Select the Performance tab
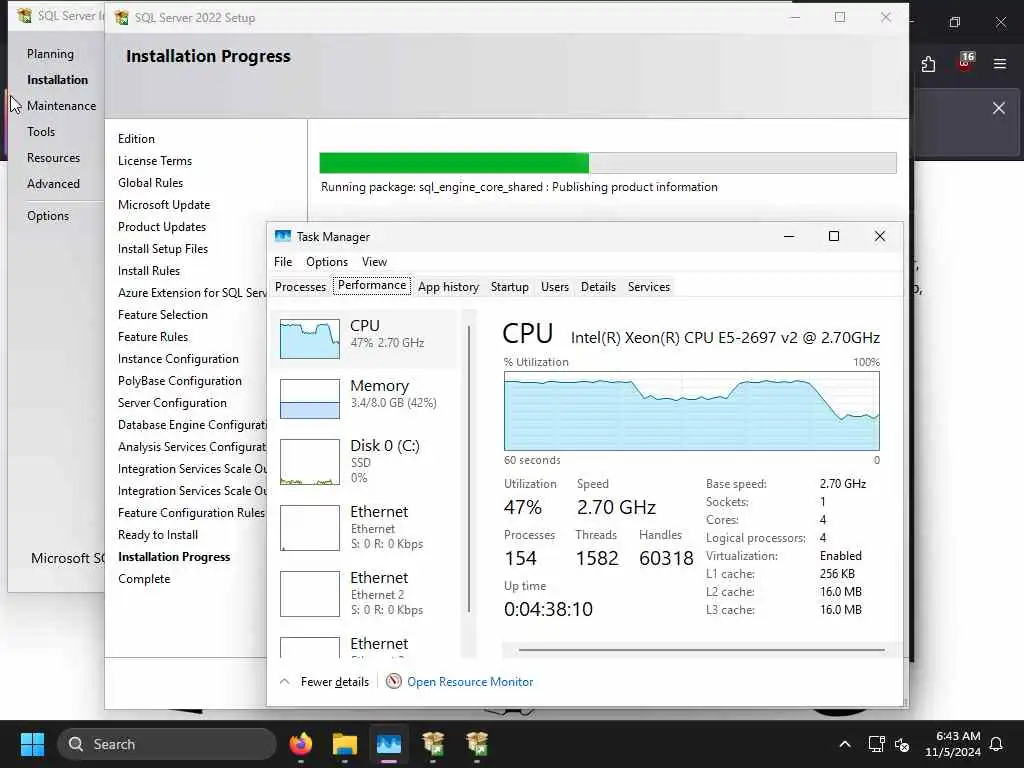This screenshot has height=768, width=1024. coord(372,285)
